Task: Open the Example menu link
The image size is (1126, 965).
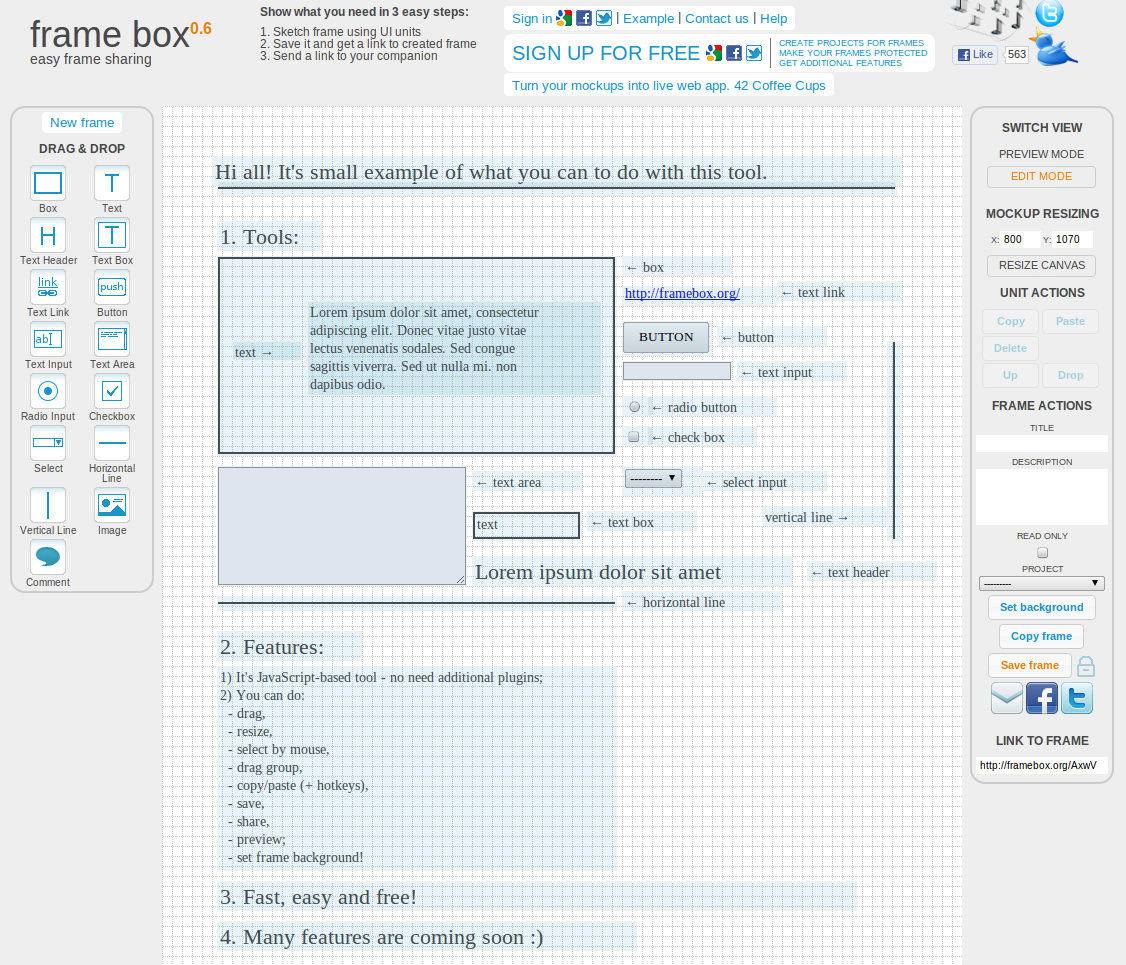Action: pyautogui.click(x=648, y=18)
